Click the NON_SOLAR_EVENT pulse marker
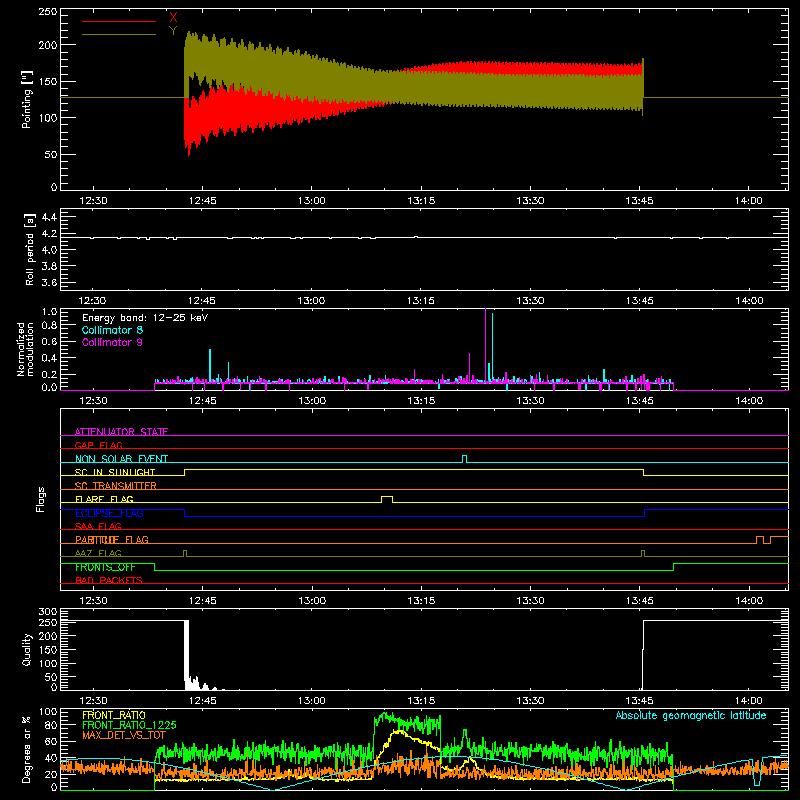The height and width of the screenshot is (800, 800). click(x=464, y=459)
